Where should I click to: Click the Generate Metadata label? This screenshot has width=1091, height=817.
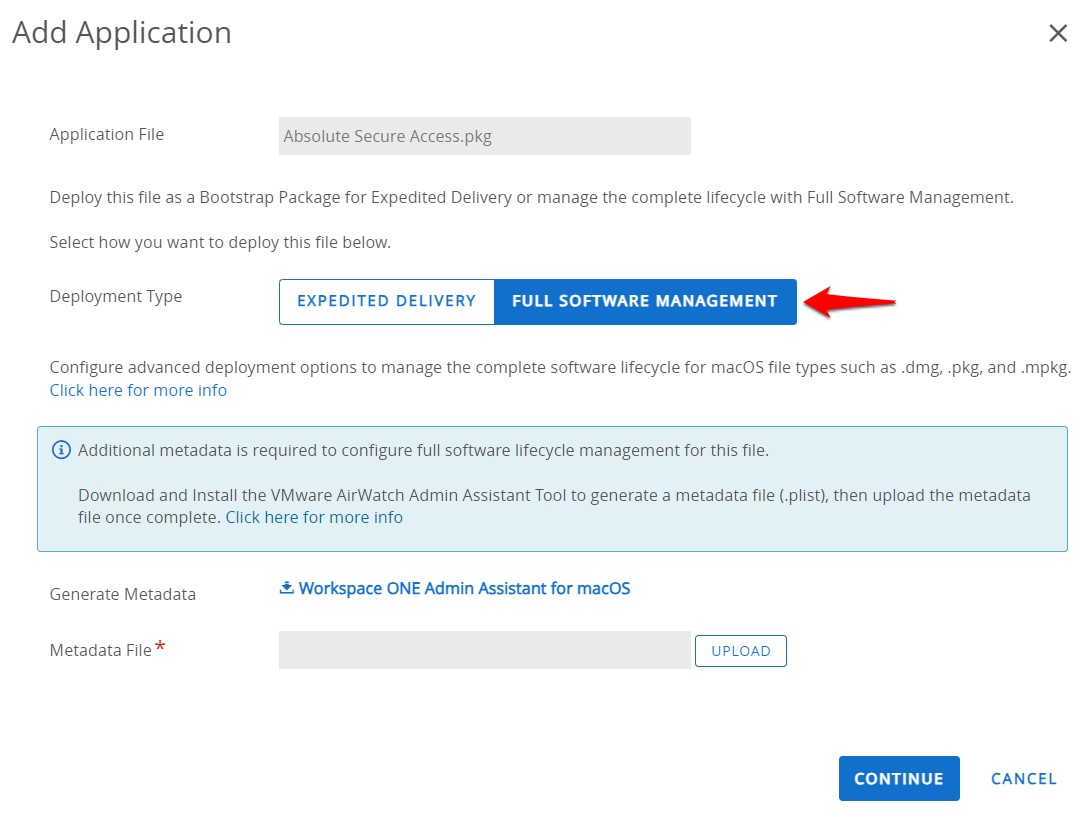click(x=123, y=594)
